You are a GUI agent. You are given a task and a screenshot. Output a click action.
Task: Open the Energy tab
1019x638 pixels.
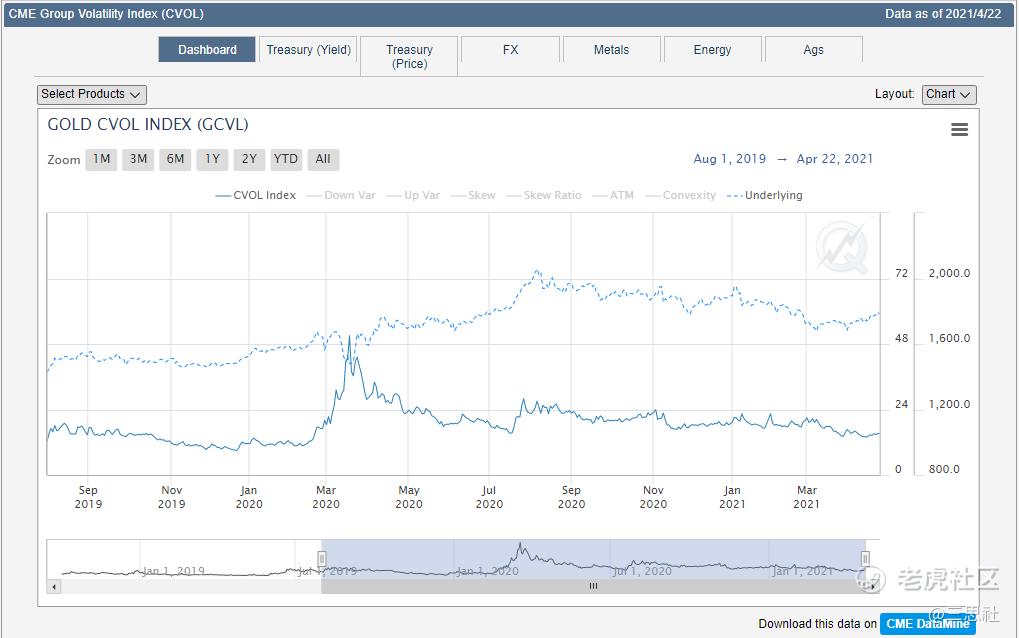click(x=712, y=49)
